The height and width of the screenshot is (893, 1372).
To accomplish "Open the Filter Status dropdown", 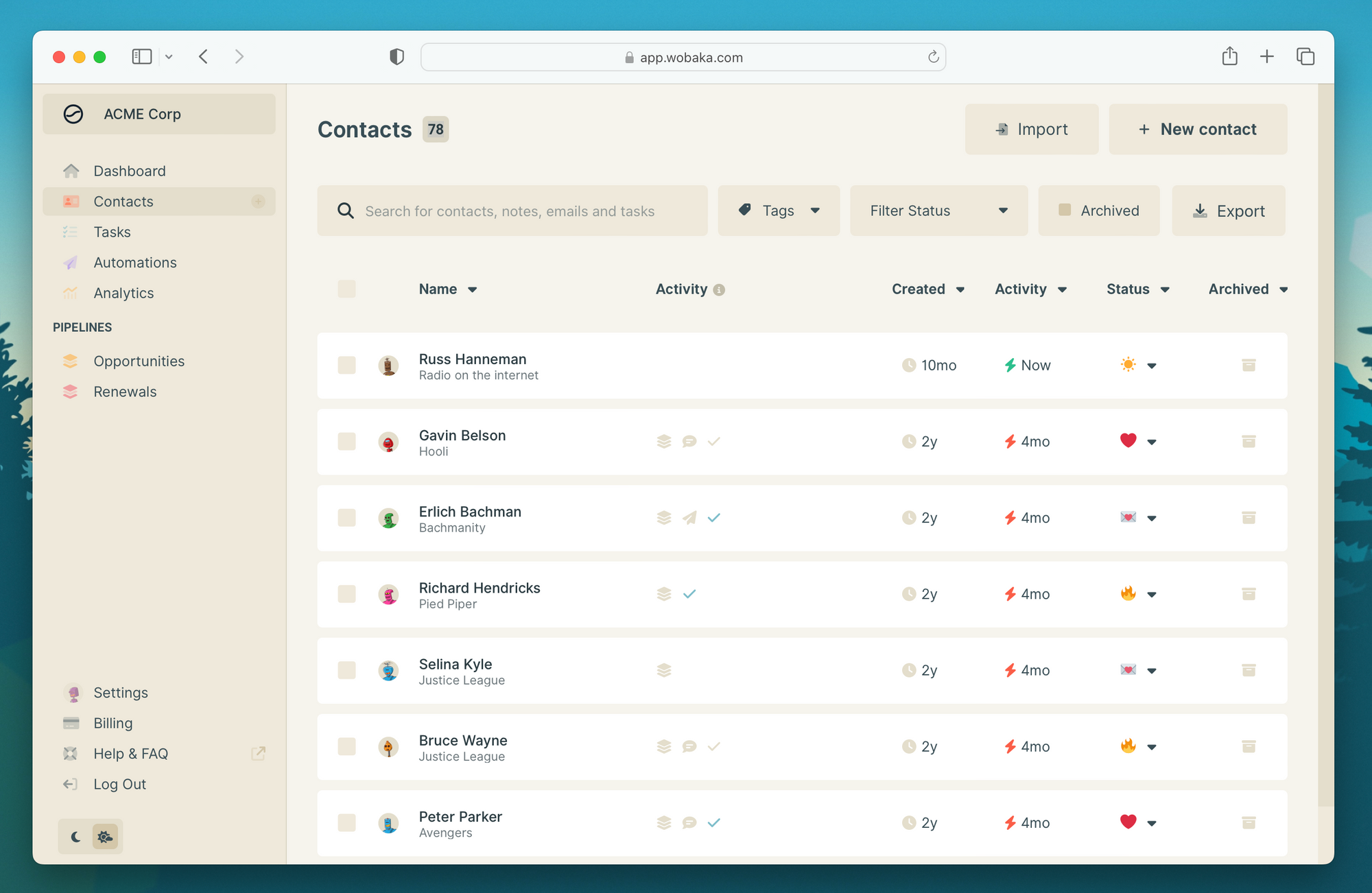I will point(938,211).
